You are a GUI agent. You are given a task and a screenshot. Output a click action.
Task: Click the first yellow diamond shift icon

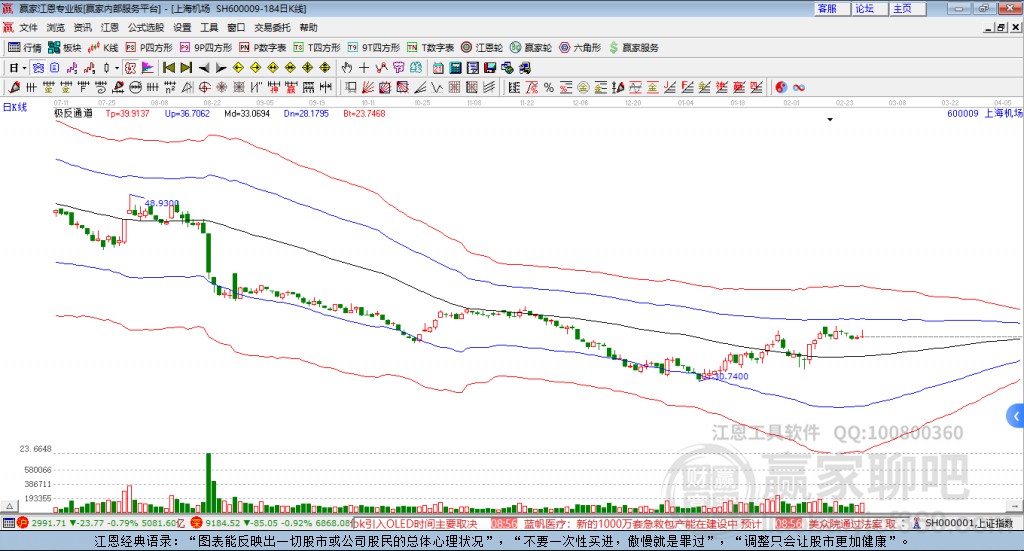tap(238, 68)
